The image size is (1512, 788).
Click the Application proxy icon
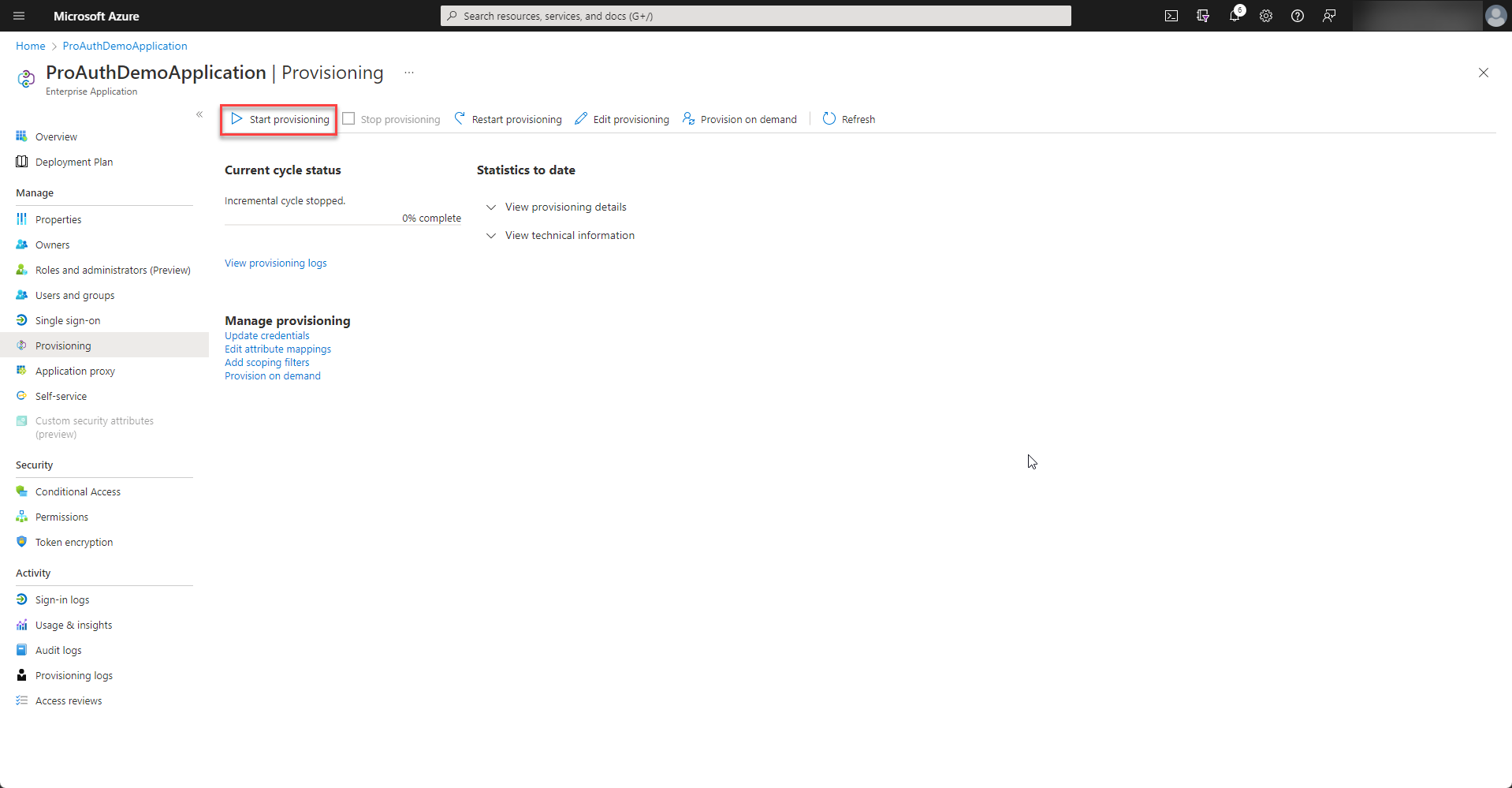click(22, 371)
